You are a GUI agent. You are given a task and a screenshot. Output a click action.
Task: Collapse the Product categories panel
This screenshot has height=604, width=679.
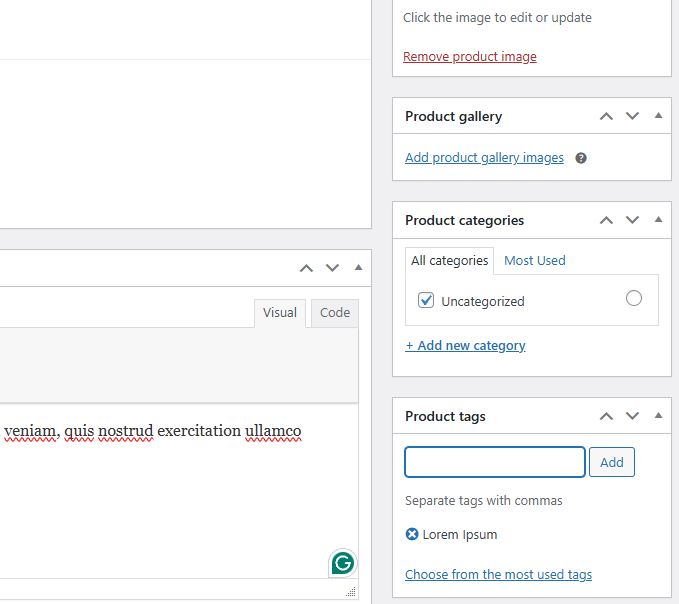click(x=658, y=220)
